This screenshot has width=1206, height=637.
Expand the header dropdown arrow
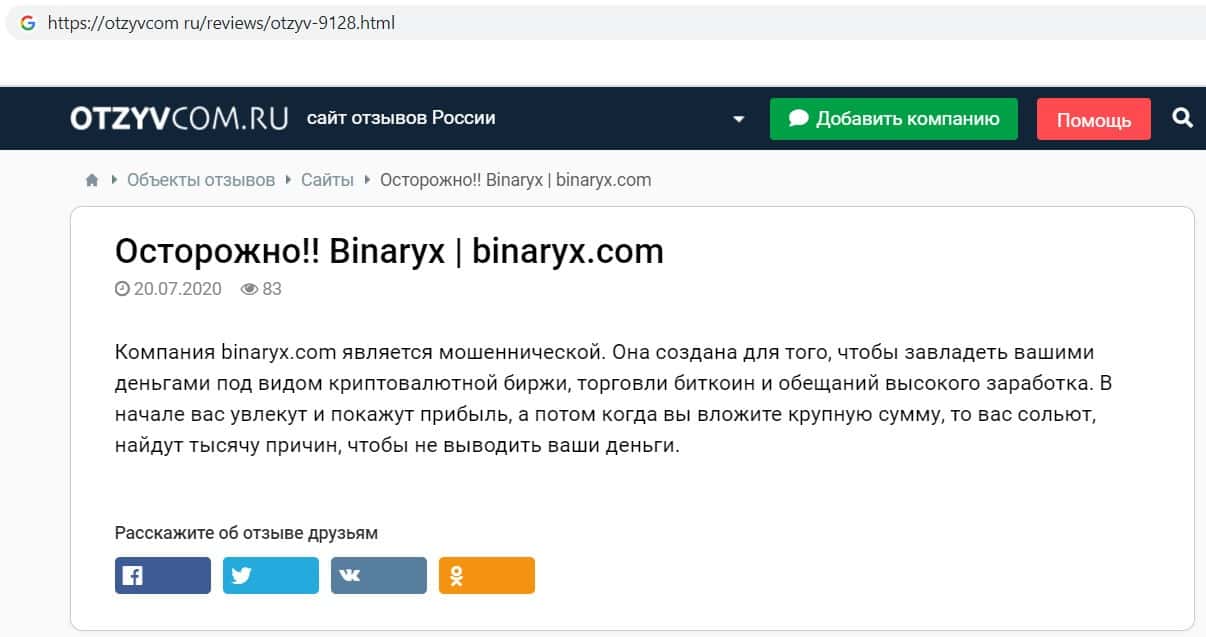pos(739,119)
